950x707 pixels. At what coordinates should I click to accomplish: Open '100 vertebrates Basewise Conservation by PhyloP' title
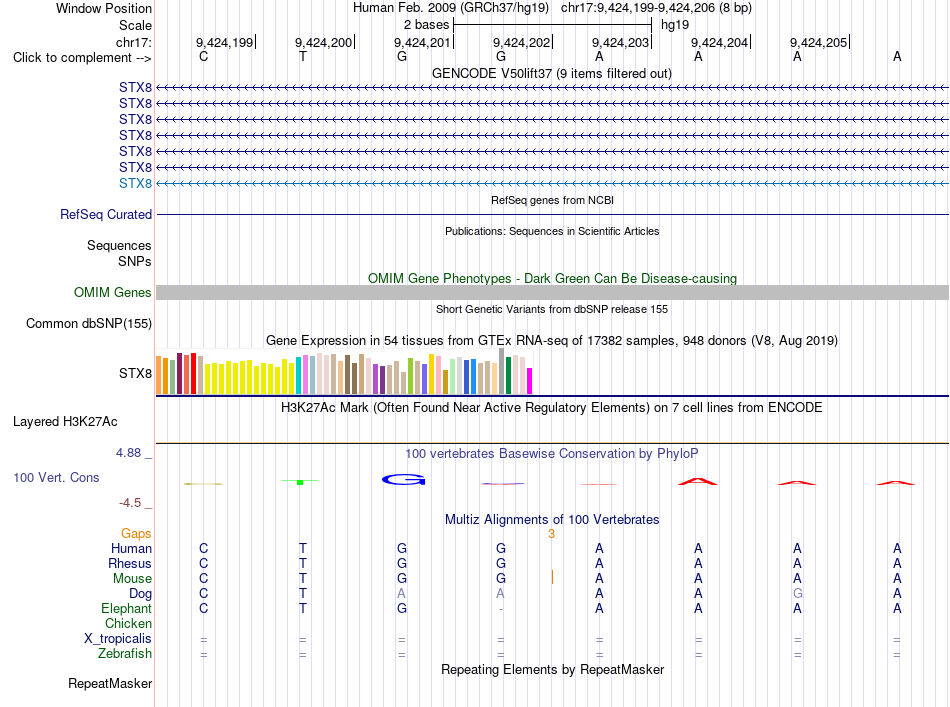(x=551, y=453)
